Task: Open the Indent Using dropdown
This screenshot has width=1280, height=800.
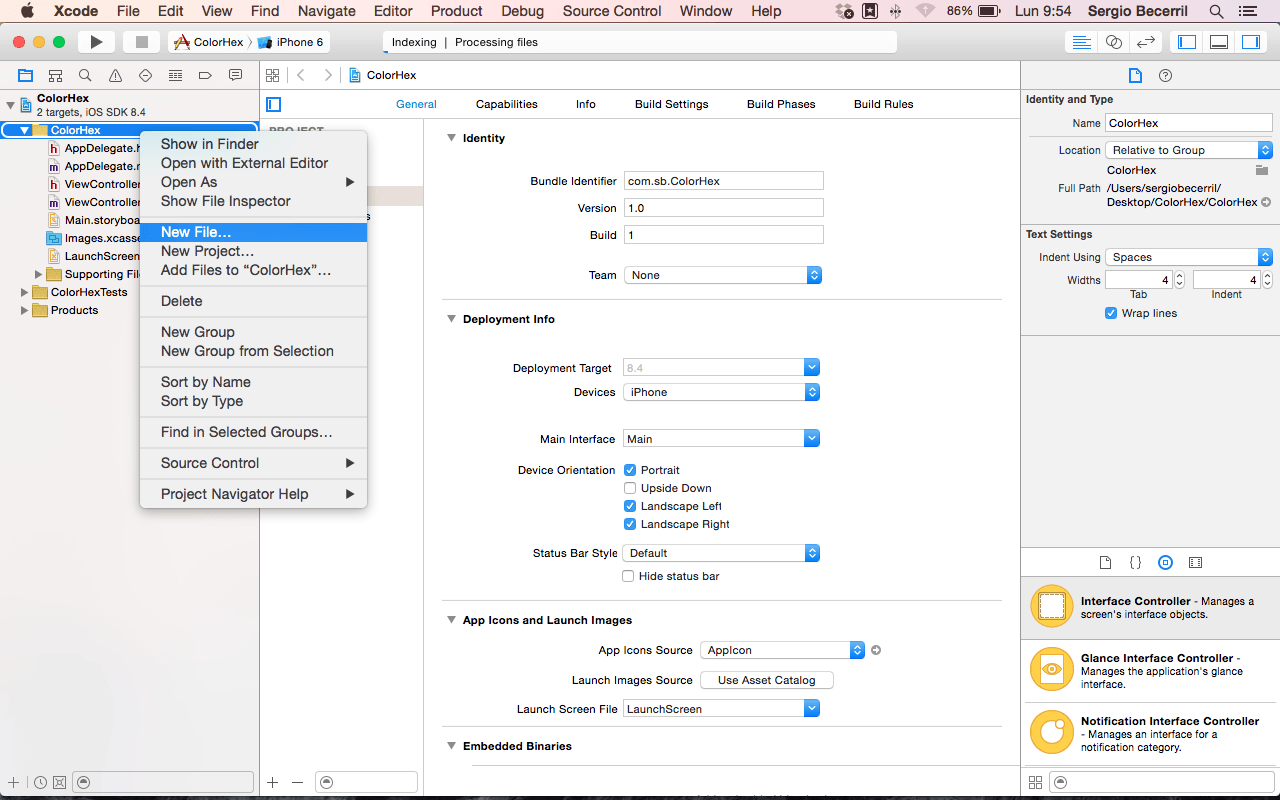Action: coord(1189,257)
